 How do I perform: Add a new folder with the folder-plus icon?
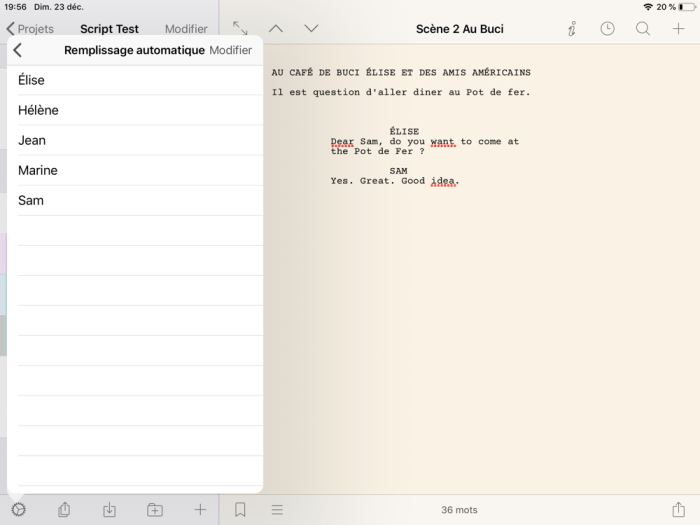(x=155, y=510)
